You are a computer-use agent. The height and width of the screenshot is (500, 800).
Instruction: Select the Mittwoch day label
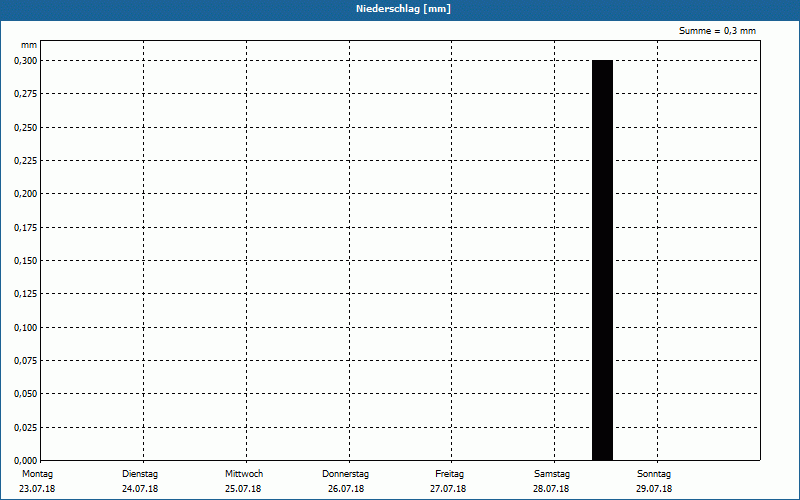coord(244,474)
